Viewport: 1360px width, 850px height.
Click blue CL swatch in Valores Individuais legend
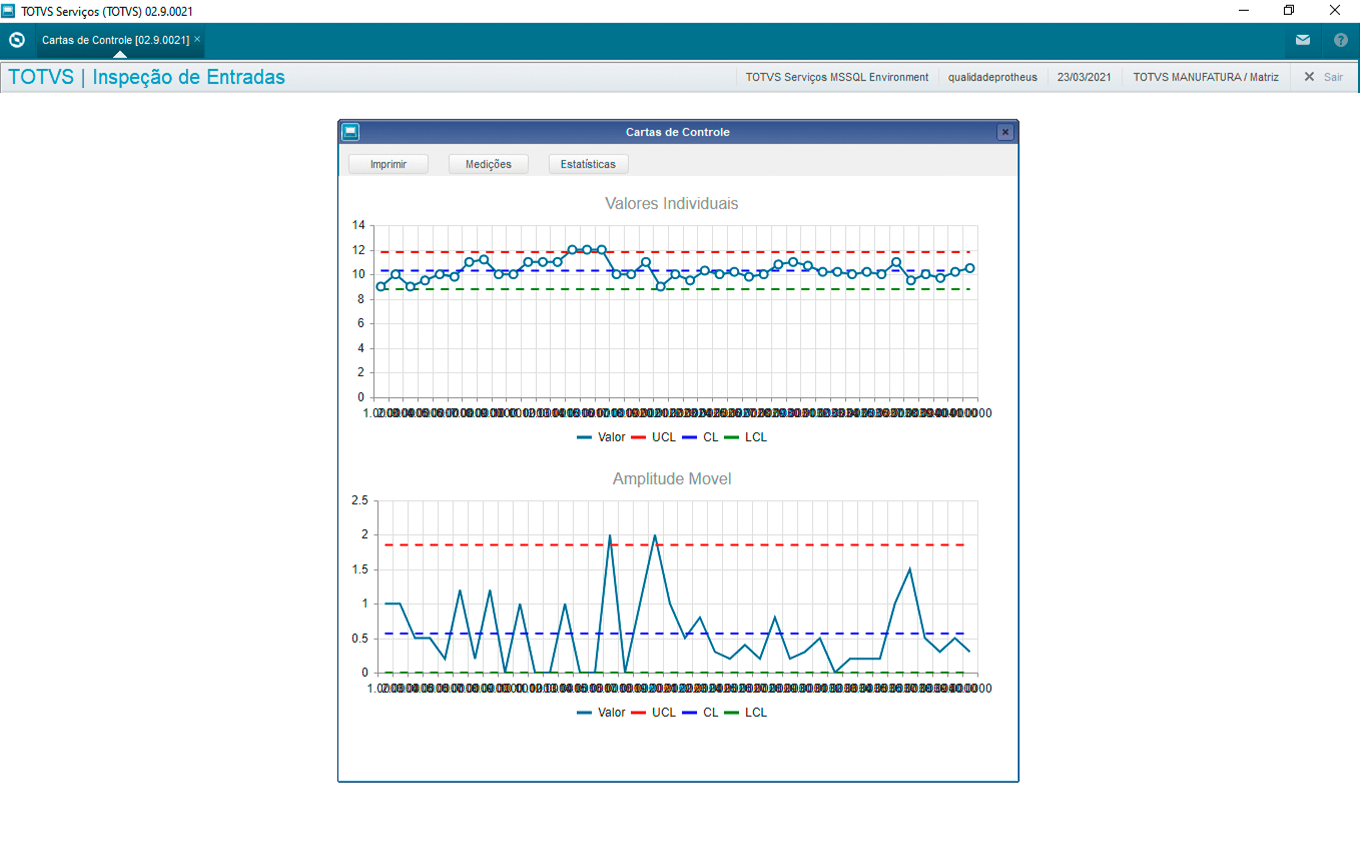pyautogui.click(x=690, y=437)
